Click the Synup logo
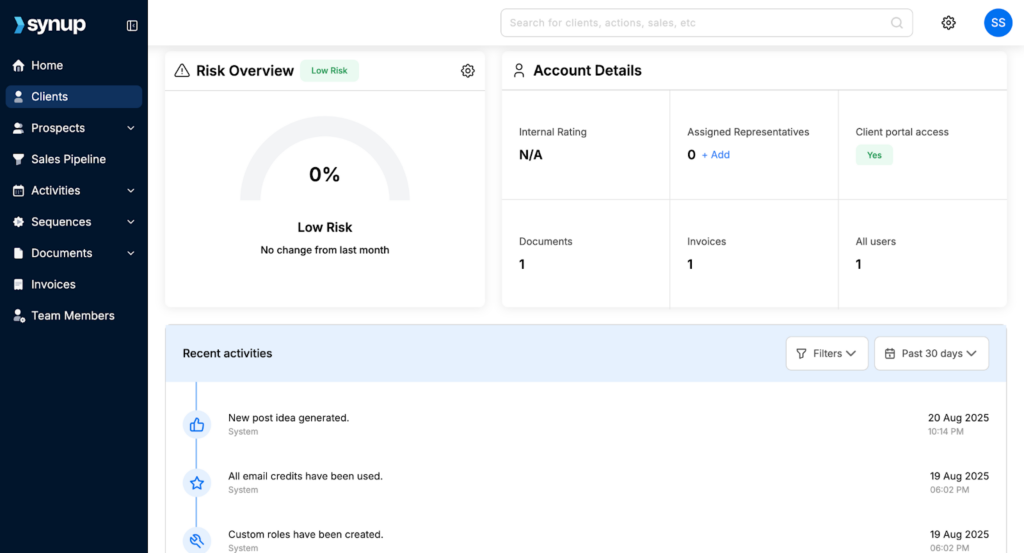 (50, 25)
